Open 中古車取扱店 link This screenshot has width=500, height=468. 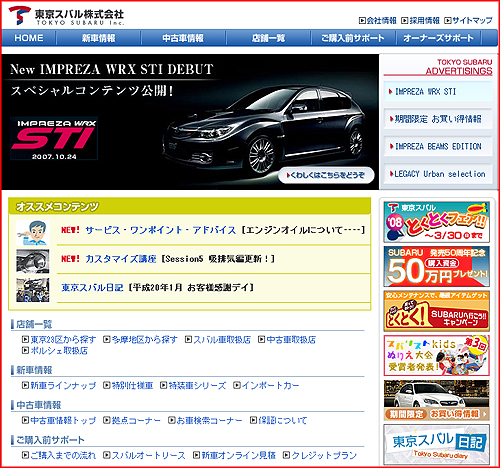coord(287,340)
